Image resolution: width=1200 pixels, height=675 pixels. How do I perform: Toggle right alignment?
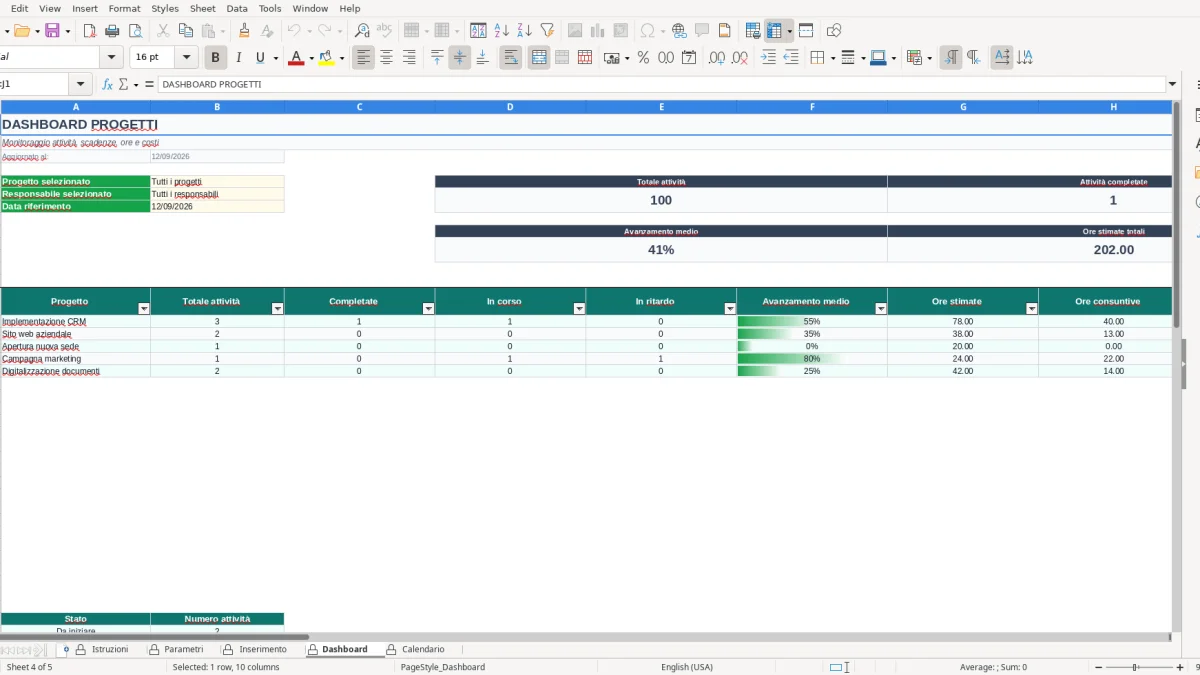409,58
